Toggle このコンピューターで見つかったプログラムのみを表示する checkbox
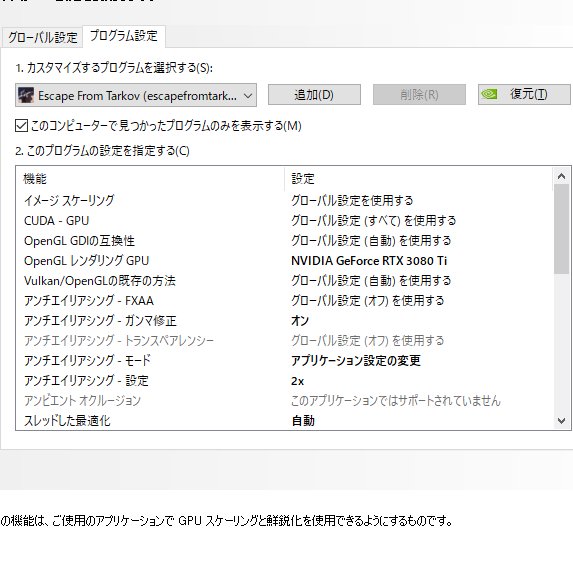Viewport: 573px width, 573px height. [22, 126]
